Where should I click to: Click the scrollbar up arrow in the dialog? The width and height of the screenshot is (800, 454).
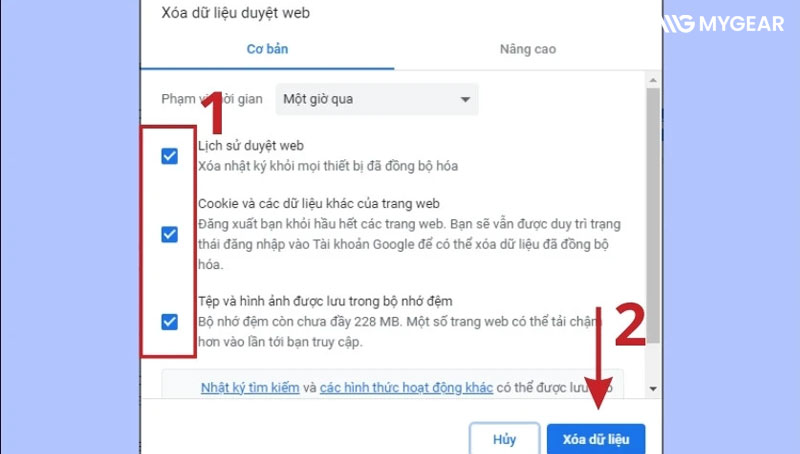(653, 81)
